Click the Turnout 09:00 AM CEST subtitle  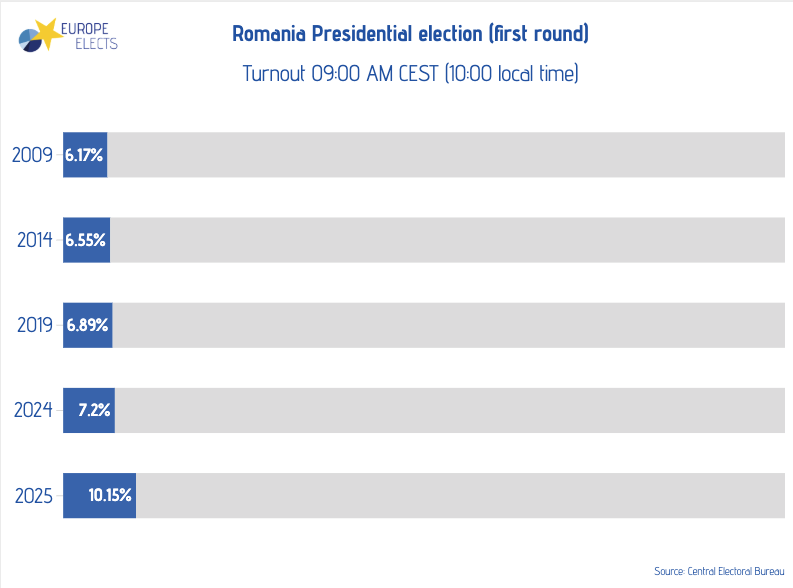(410, 74)
